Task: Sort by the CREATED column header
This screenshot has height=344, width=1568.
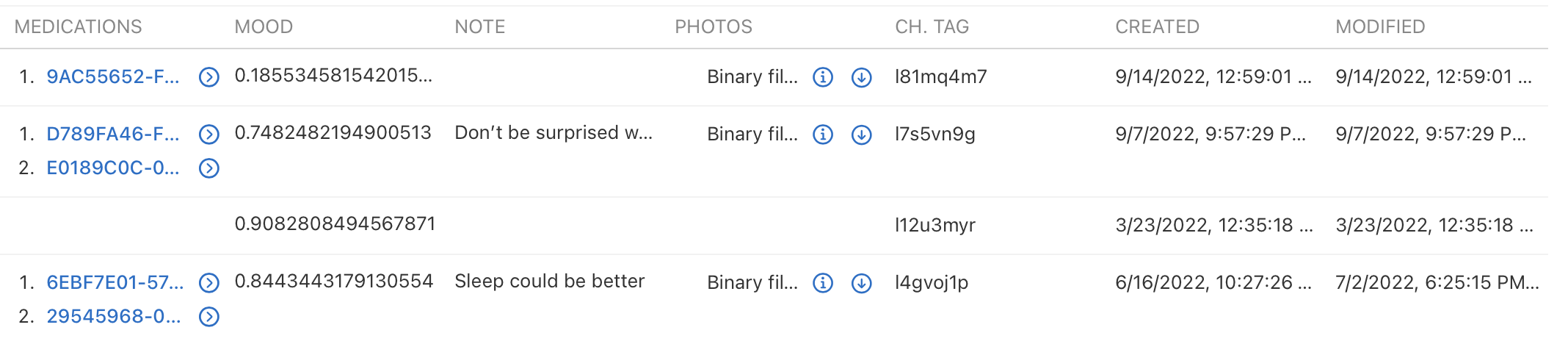Action: pyautogui.click(x=1157, y=27)
